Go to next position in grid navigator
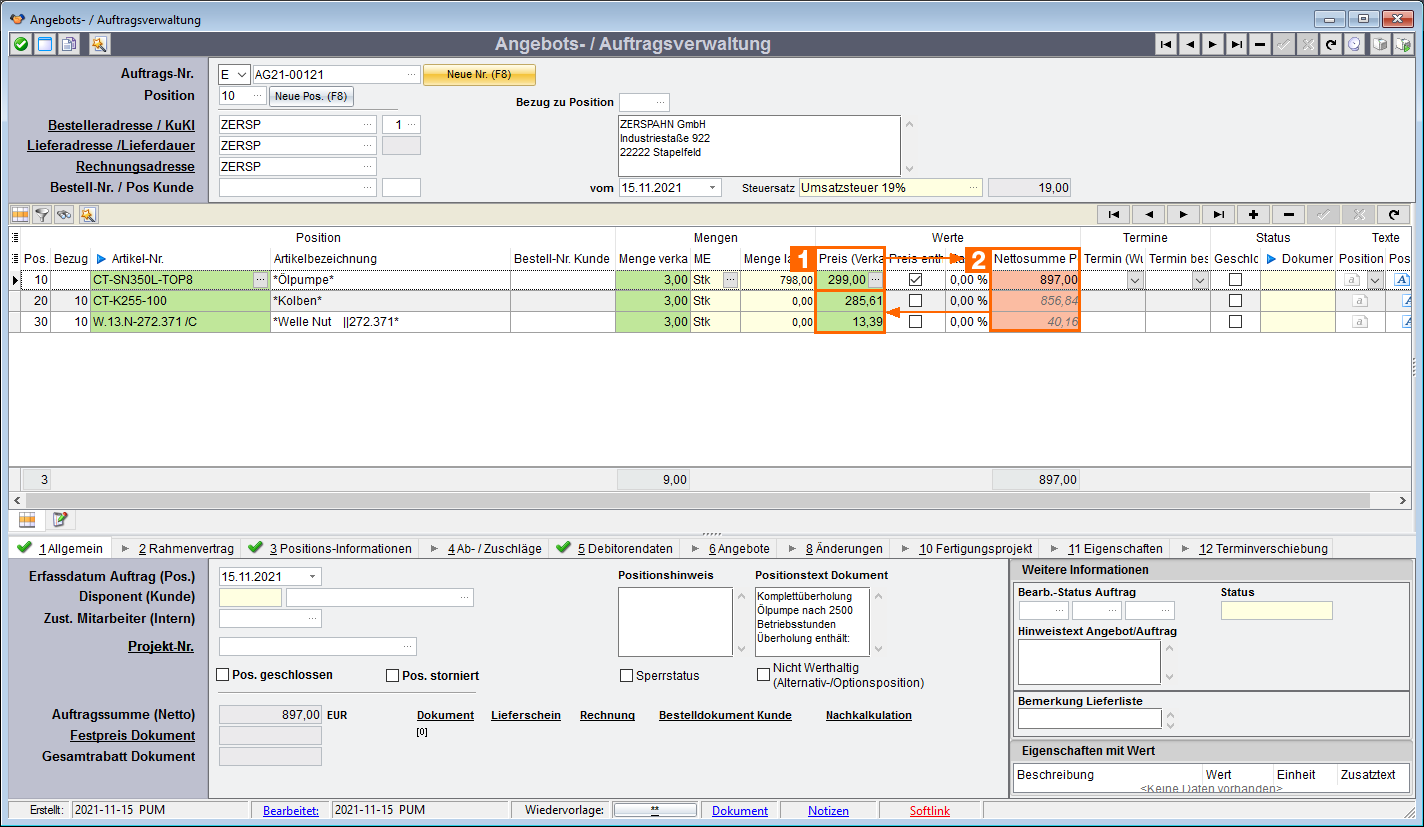 pos(1184,214)
